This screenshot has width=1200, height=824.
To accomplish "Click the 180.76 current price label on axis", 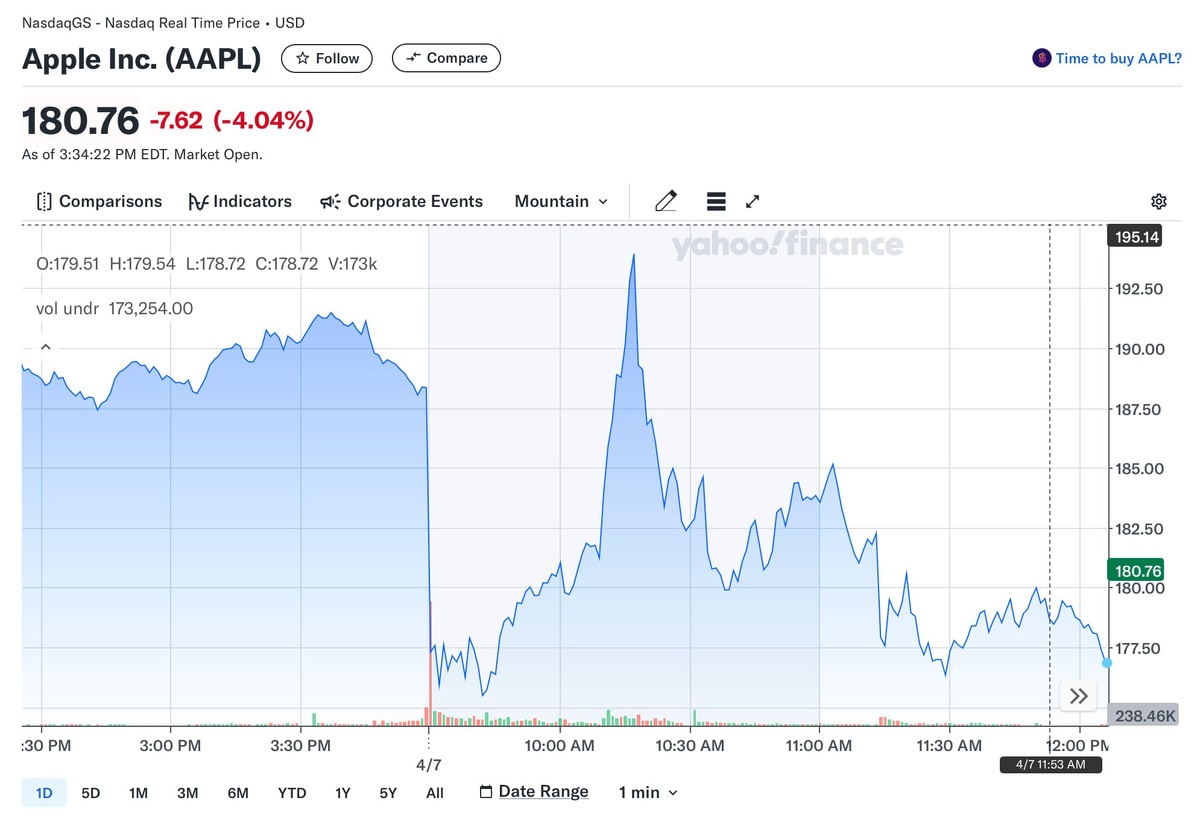I will point(1137,571).
